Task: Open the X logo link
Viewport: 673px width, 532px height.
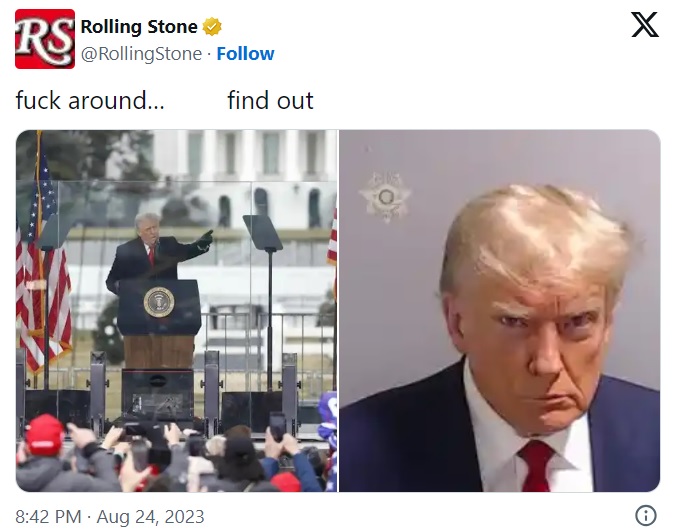Action: coord(645,24)
